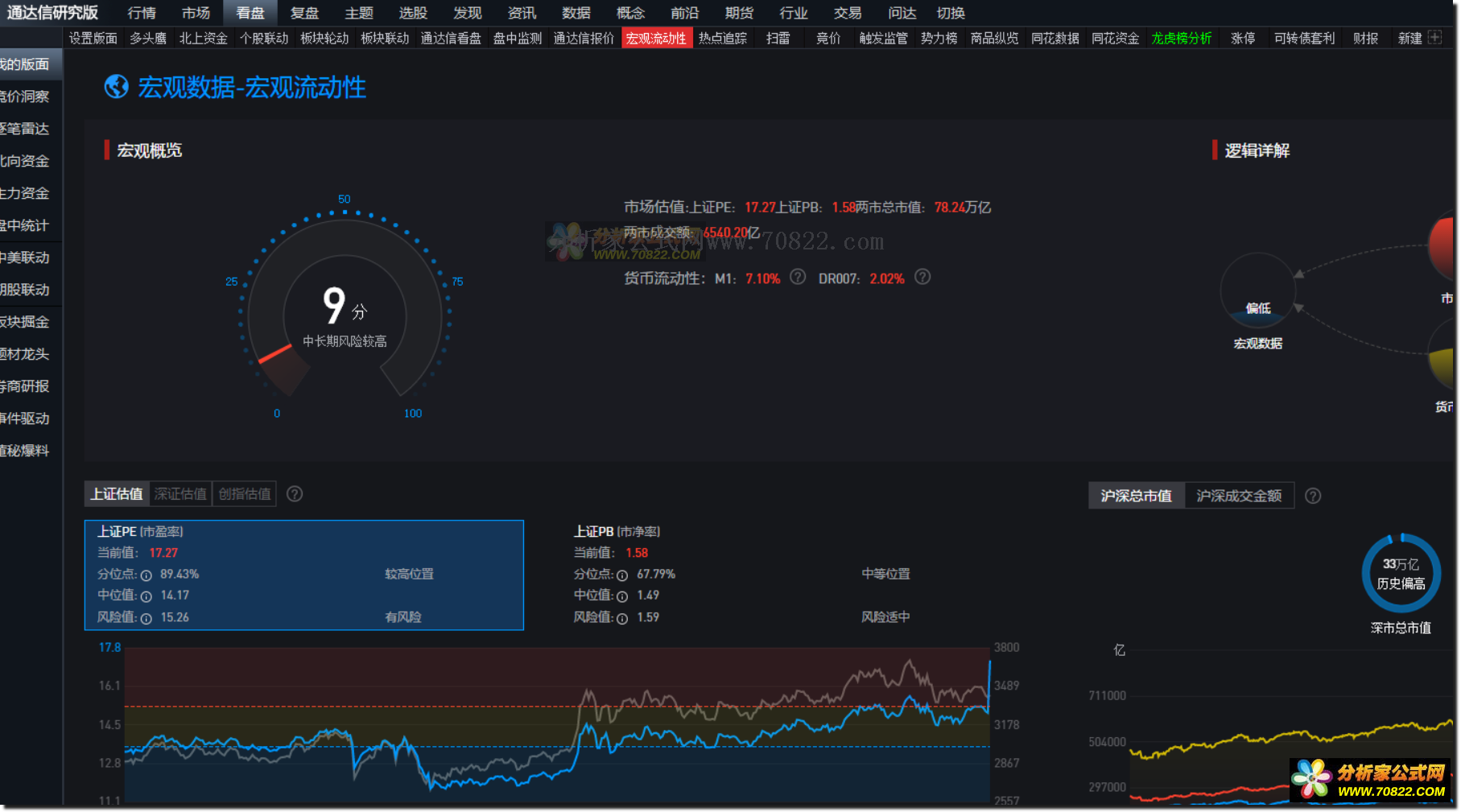Open the 市场 top menu
The image size is (1461, 812).
pos(196,13)
